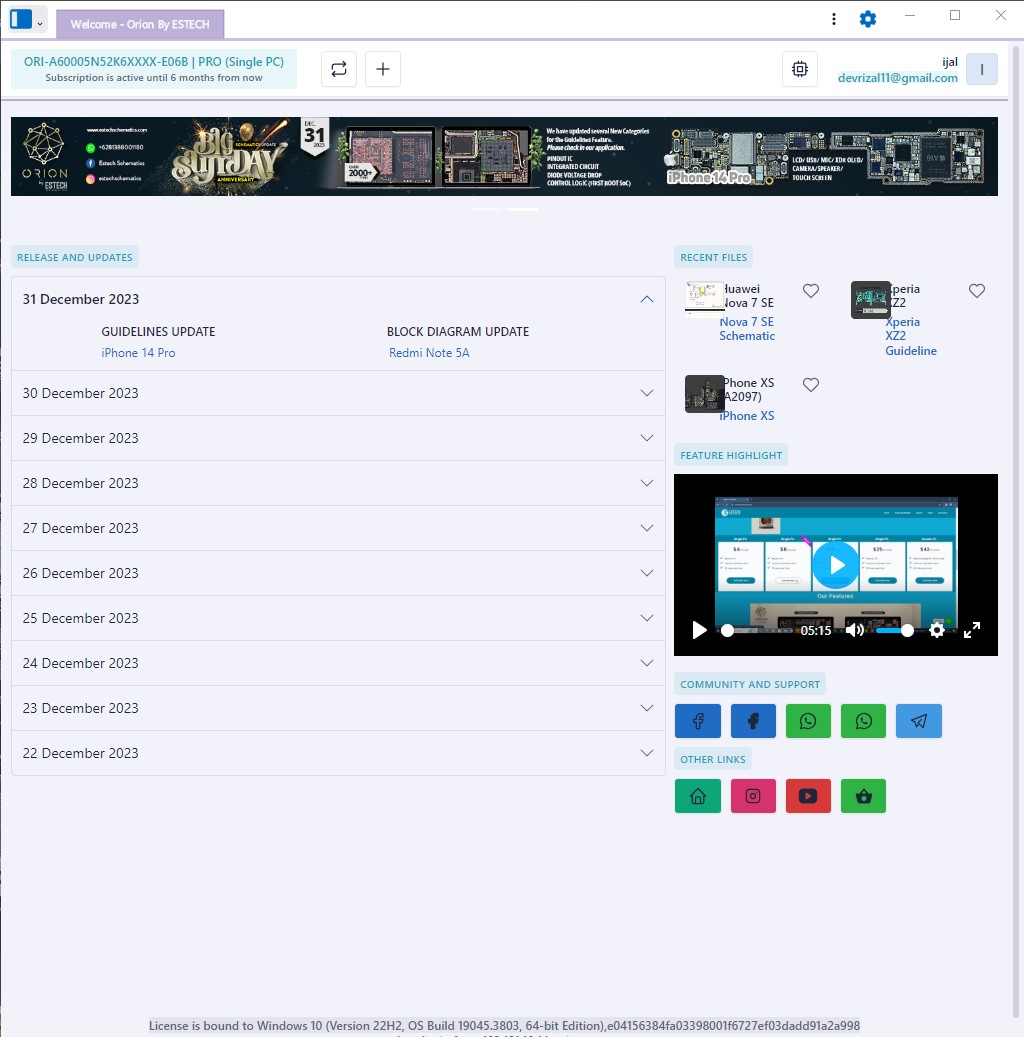Open the YouTube link button
The height and width of the screenshot is (1037, 1024).
pos(808,796)
